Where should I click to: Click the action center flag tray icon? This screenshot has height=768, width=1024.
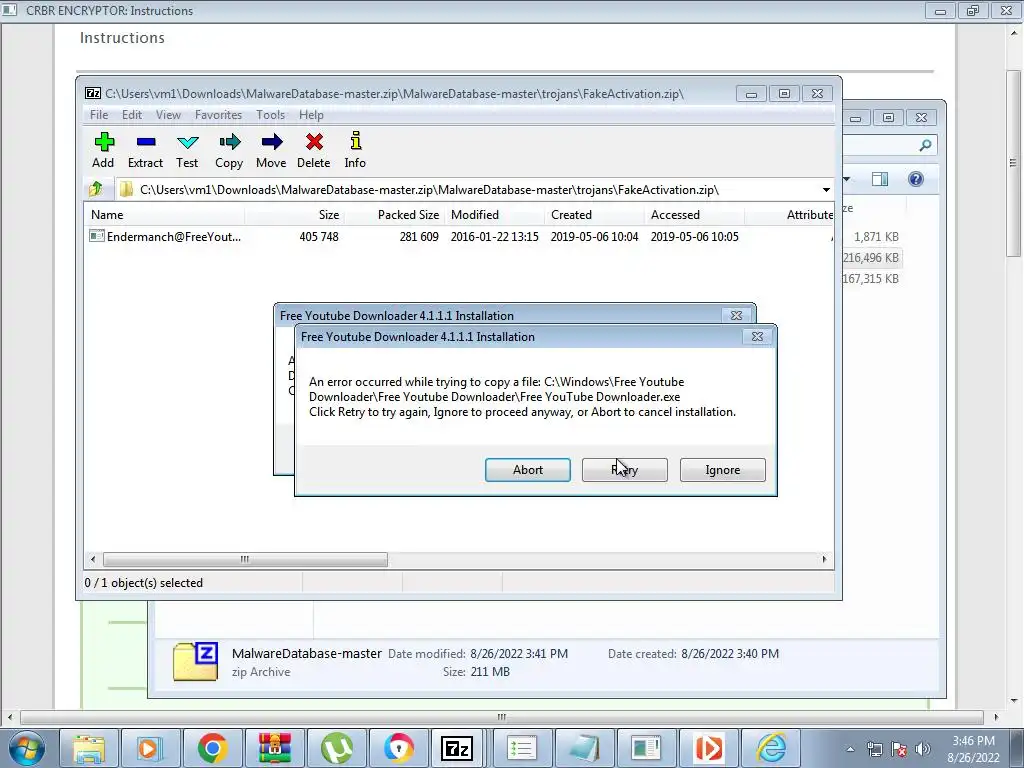click(899, 749)
